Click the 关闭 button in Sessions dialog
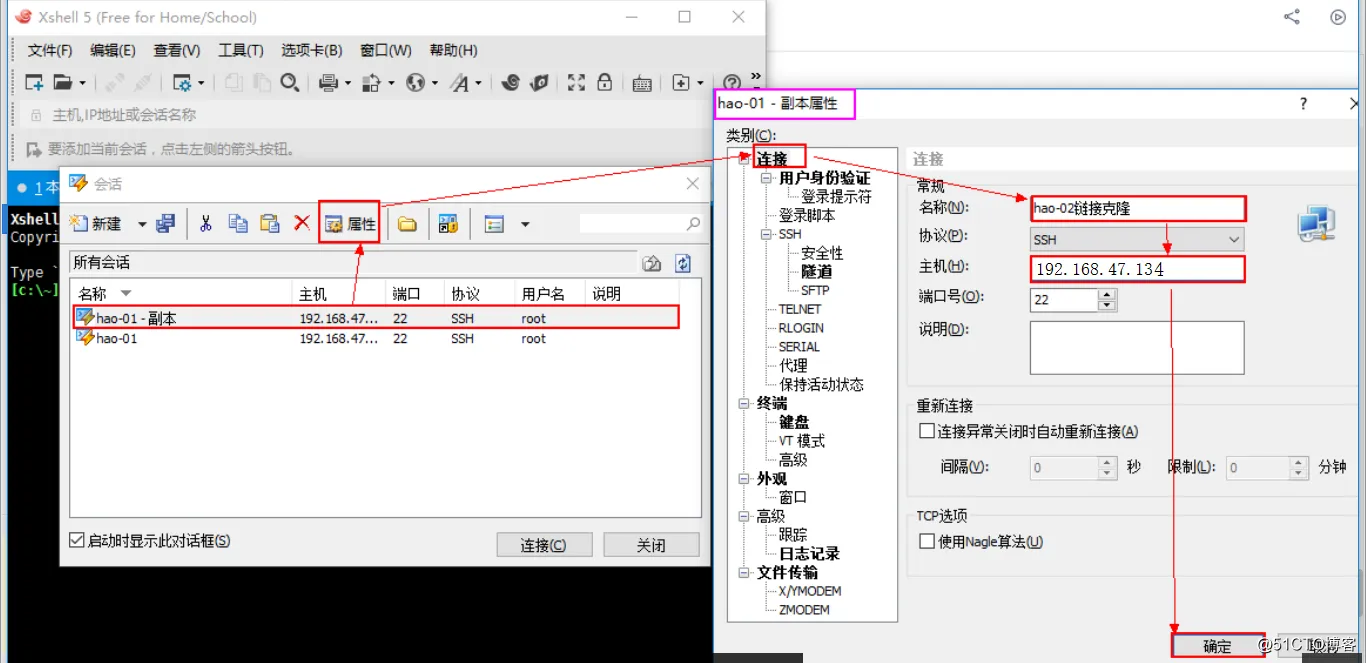1366x663 pixels. (x=651, y=545)
